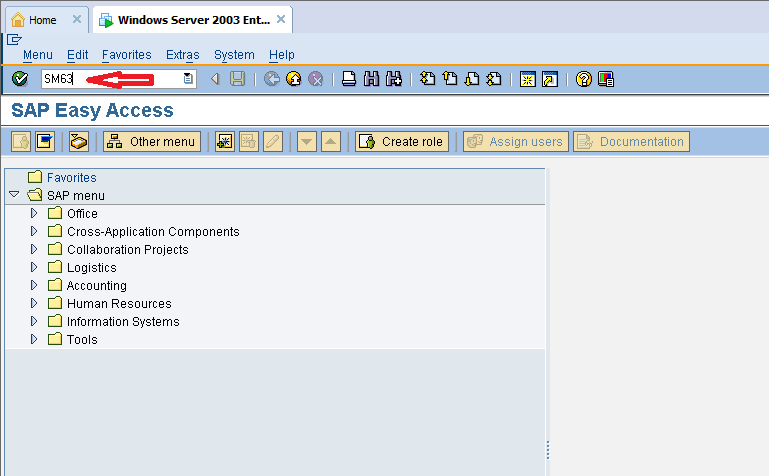Viewport: 769px width, 476px height.
Task: Open the Menu menu
Action: 38,55
